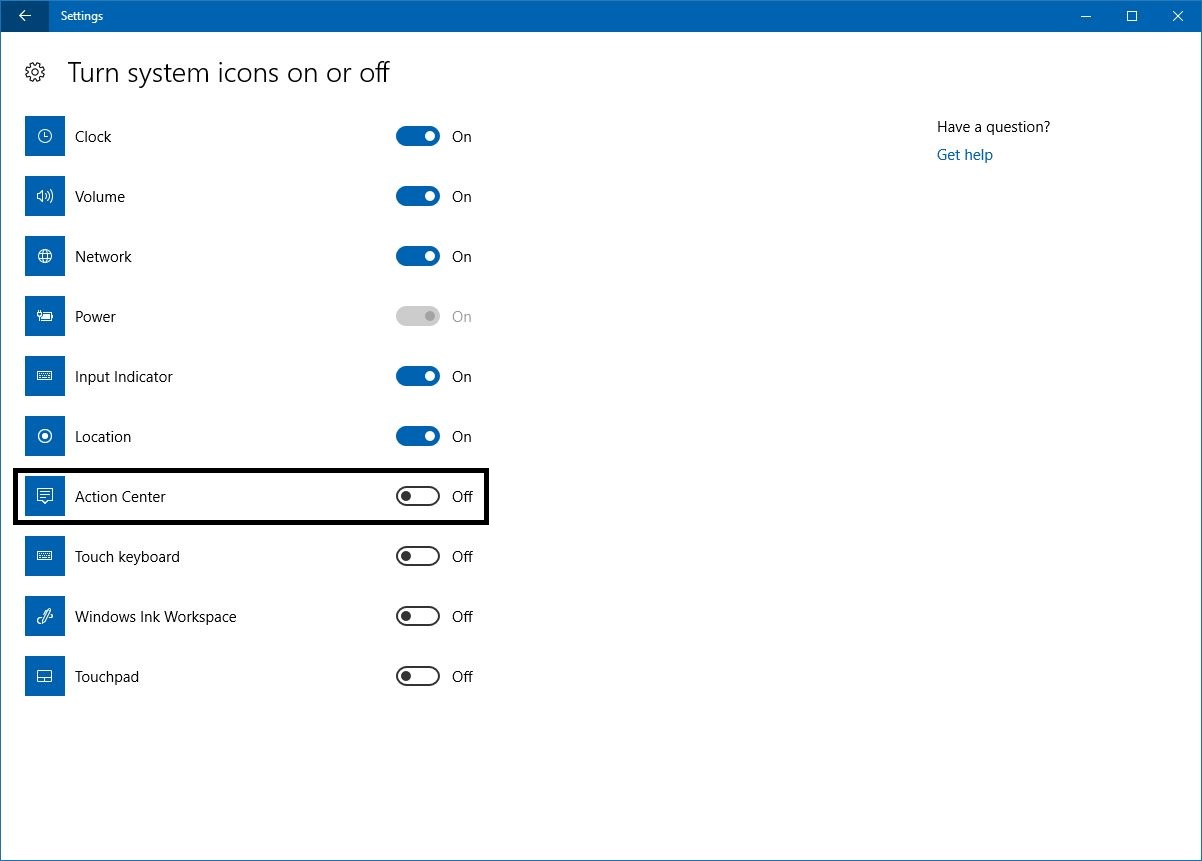Click the Touch keyboard icon
This screenshot has height=861, width=1202.
[44, 556]
